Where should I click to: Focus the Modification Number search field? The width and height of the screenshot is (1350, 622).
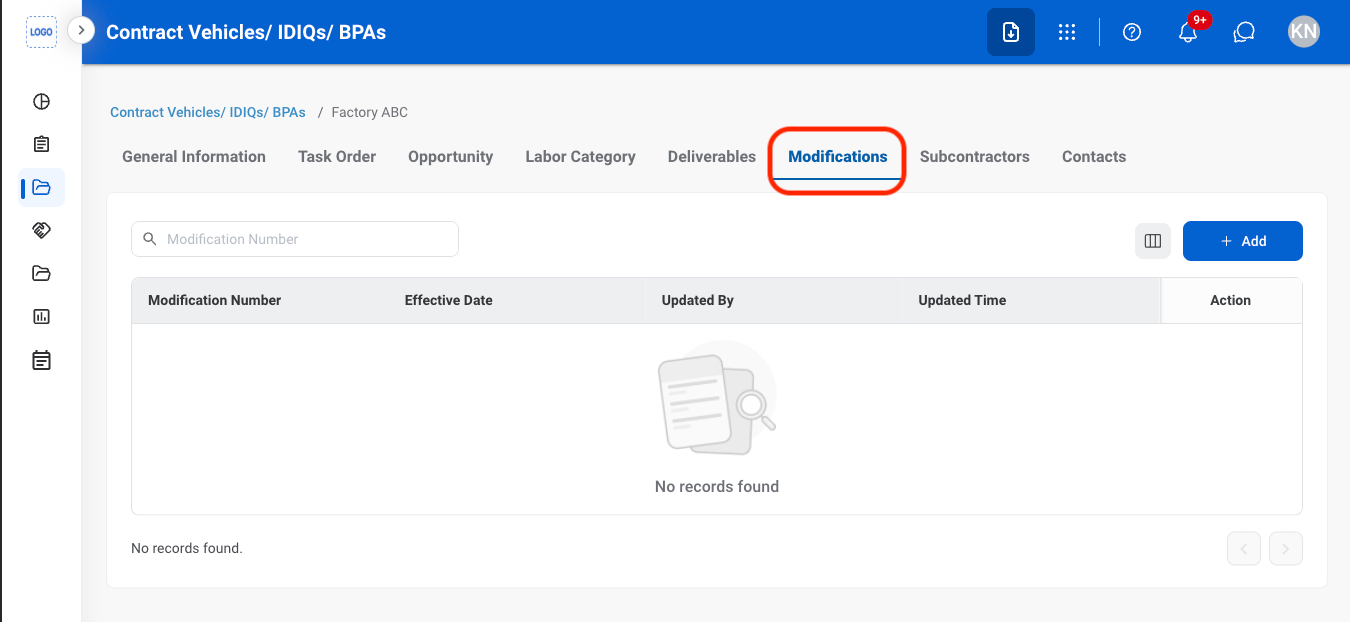click(295, 239)
